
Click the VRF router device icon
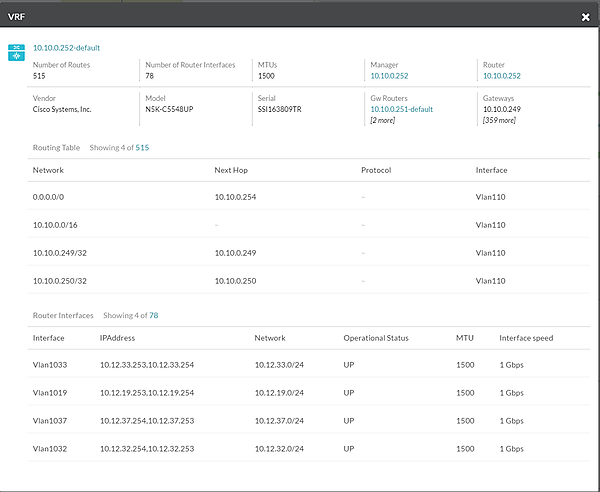pos(15,51)
